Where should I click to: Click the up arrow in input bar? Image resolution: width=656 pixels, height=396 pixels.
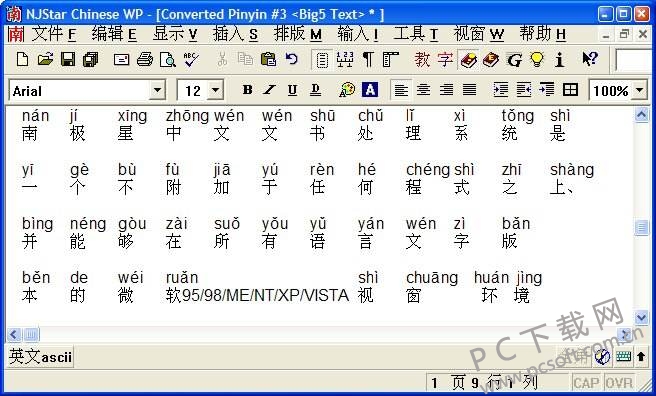point(641,357)
